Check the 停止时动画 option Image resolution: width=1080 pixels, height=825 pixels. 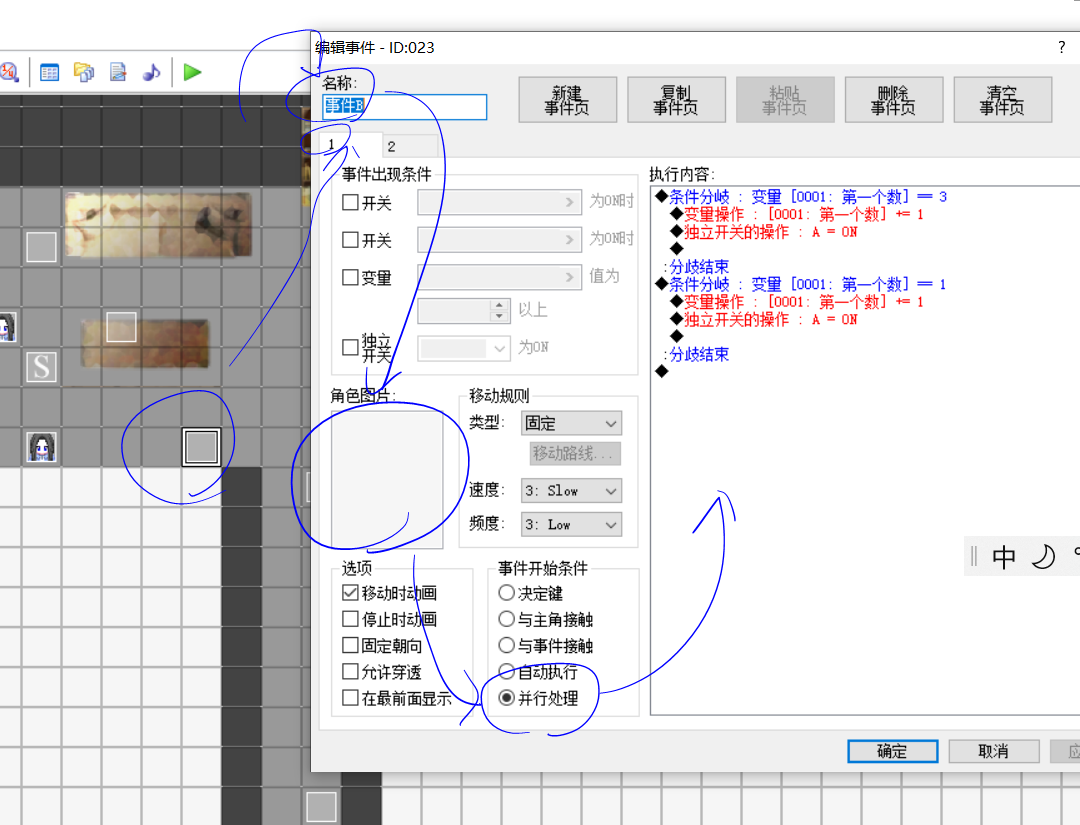(x=350, y=618)
